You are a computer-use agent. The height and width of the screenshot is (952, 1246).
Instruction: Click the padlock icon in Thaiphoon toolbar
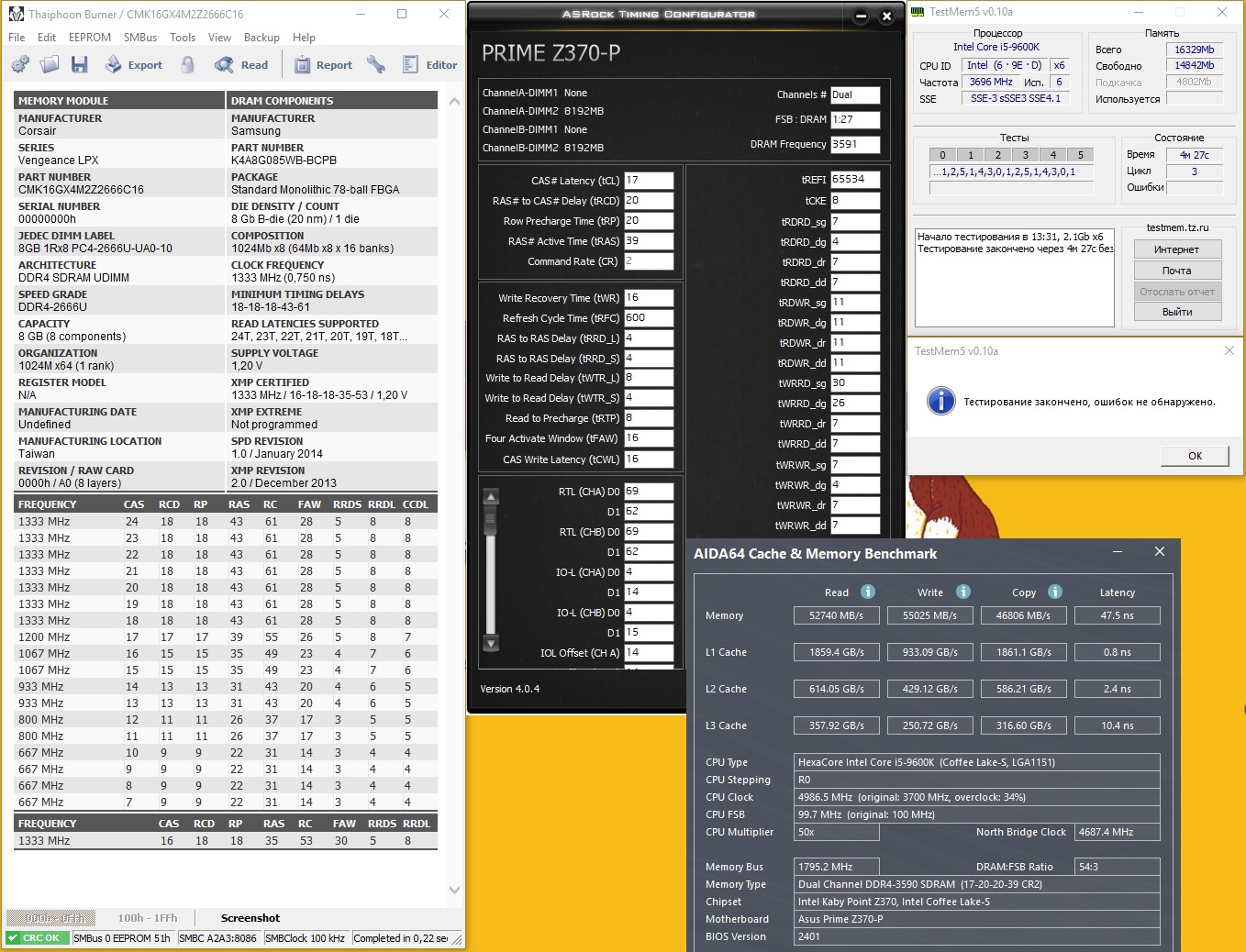click(x=188, y=64)
